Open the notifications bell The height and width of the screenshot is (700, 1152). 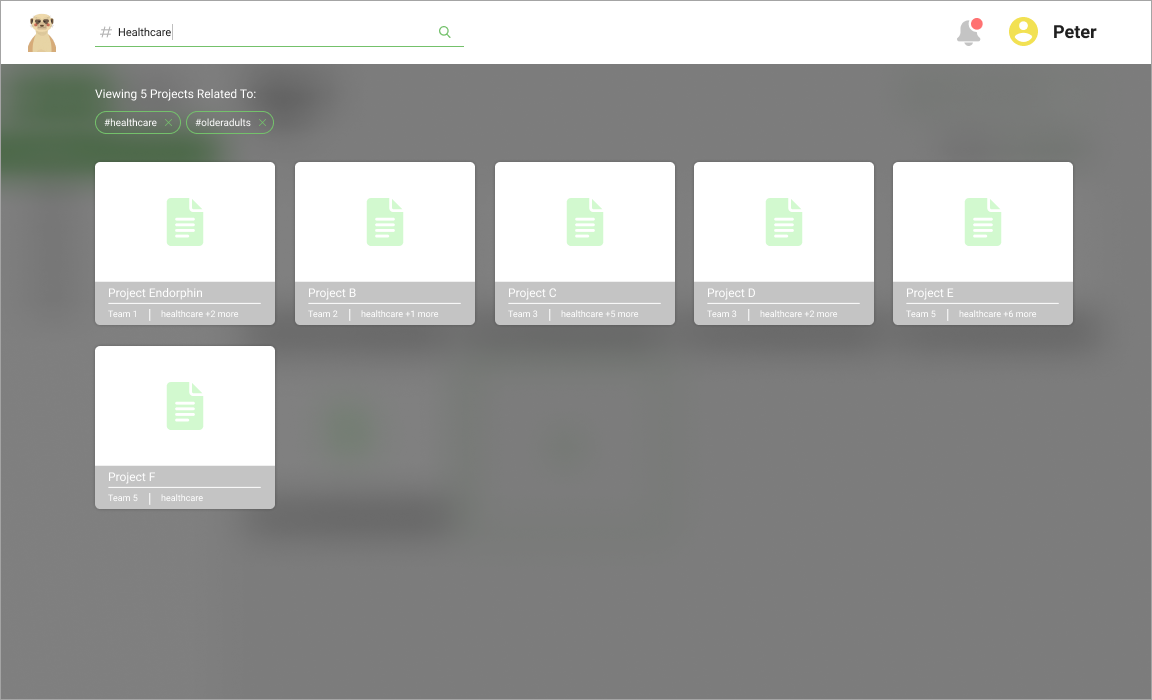[968, 32]
